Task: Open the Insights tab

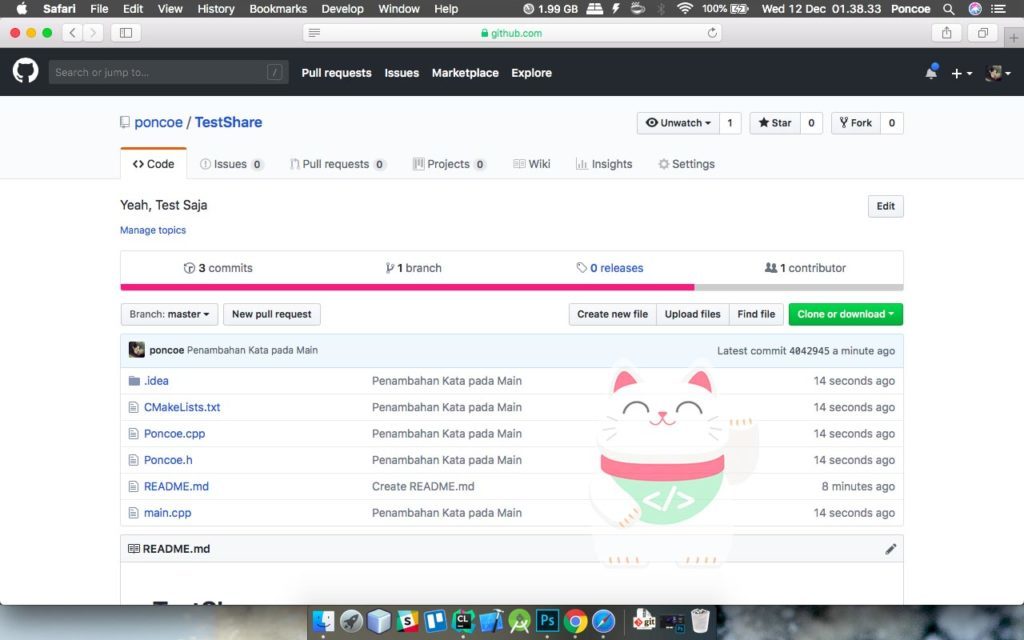Action: 604,164
